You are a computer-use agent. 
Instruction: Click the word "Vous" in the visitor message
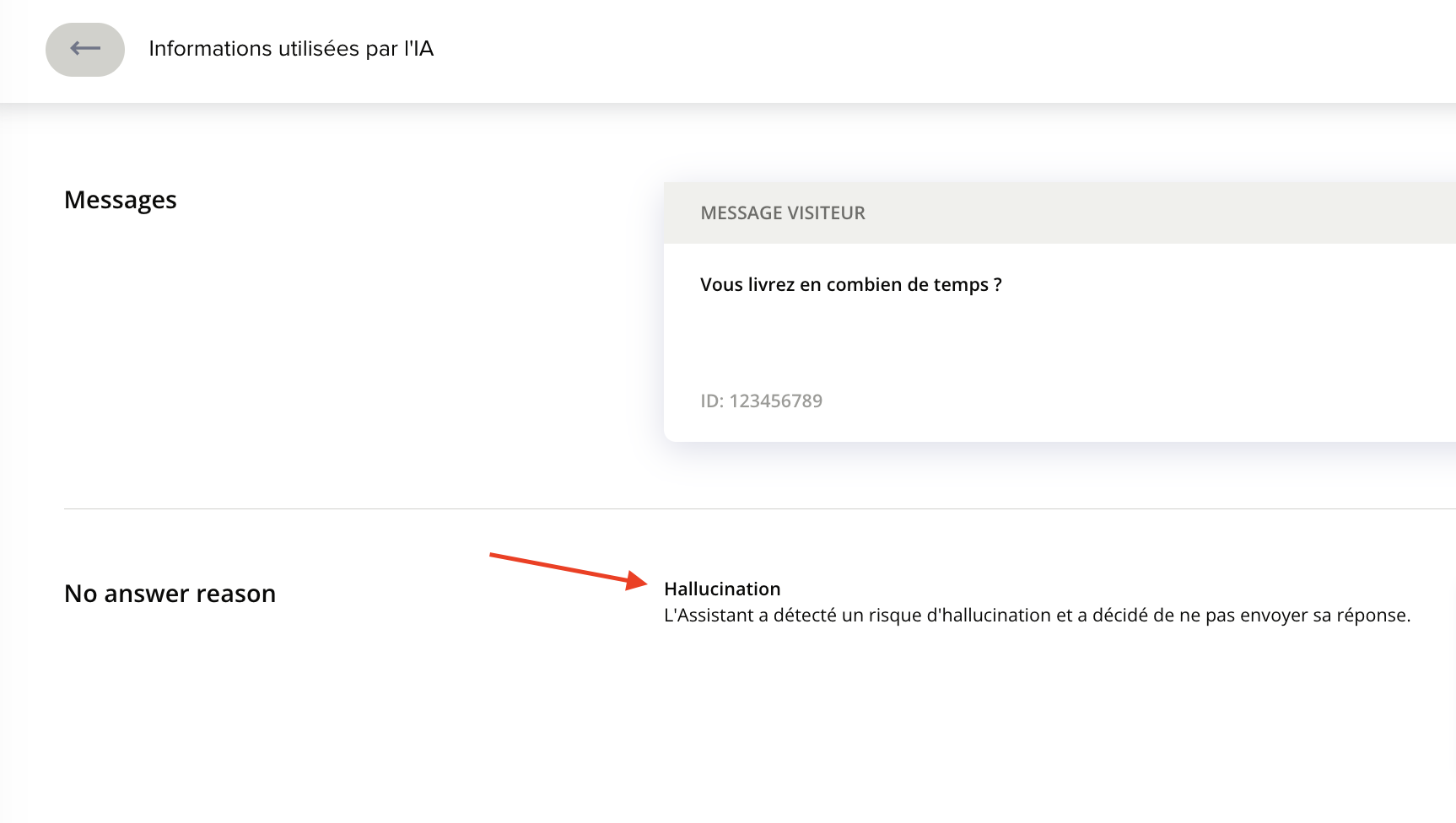[721, 285]
